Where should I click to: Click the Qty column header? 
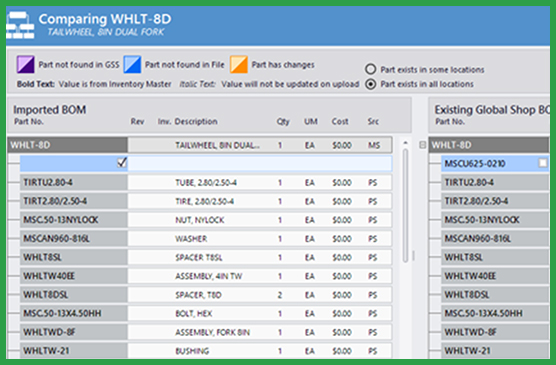click(283, 121)
